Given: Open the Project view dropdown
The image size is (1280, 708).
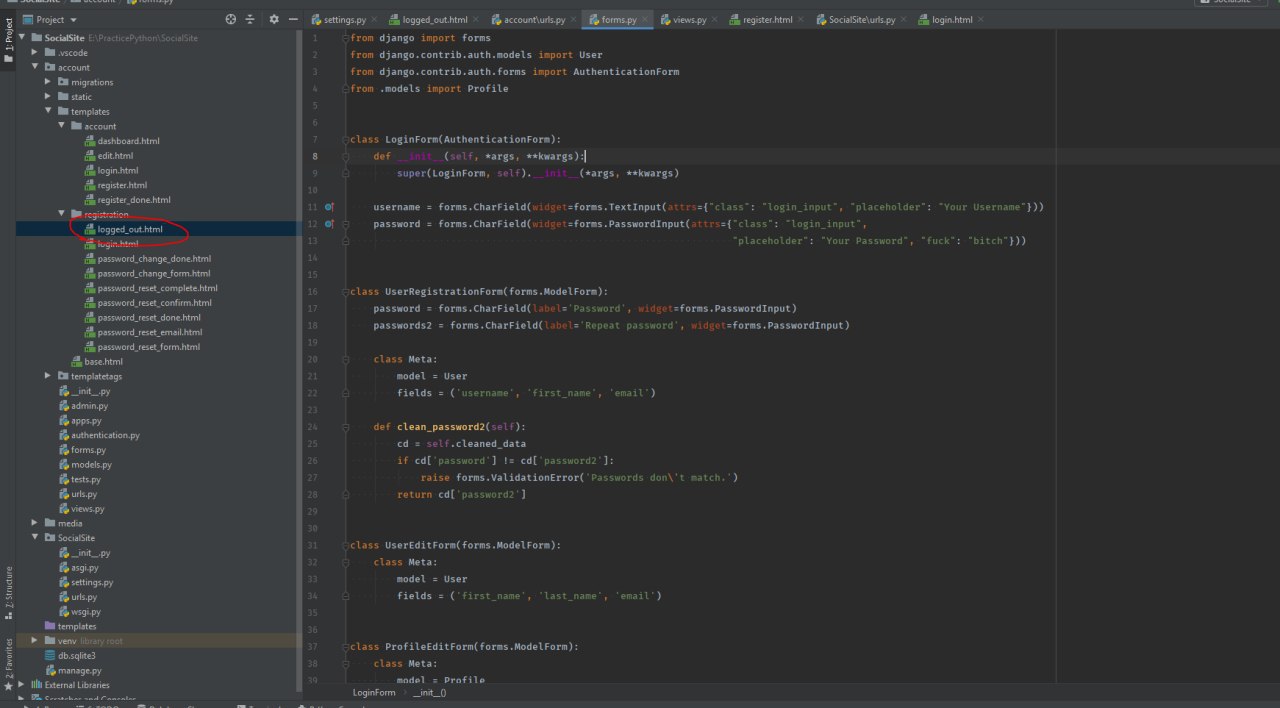Looking at the screenshot, I should 49,19.
